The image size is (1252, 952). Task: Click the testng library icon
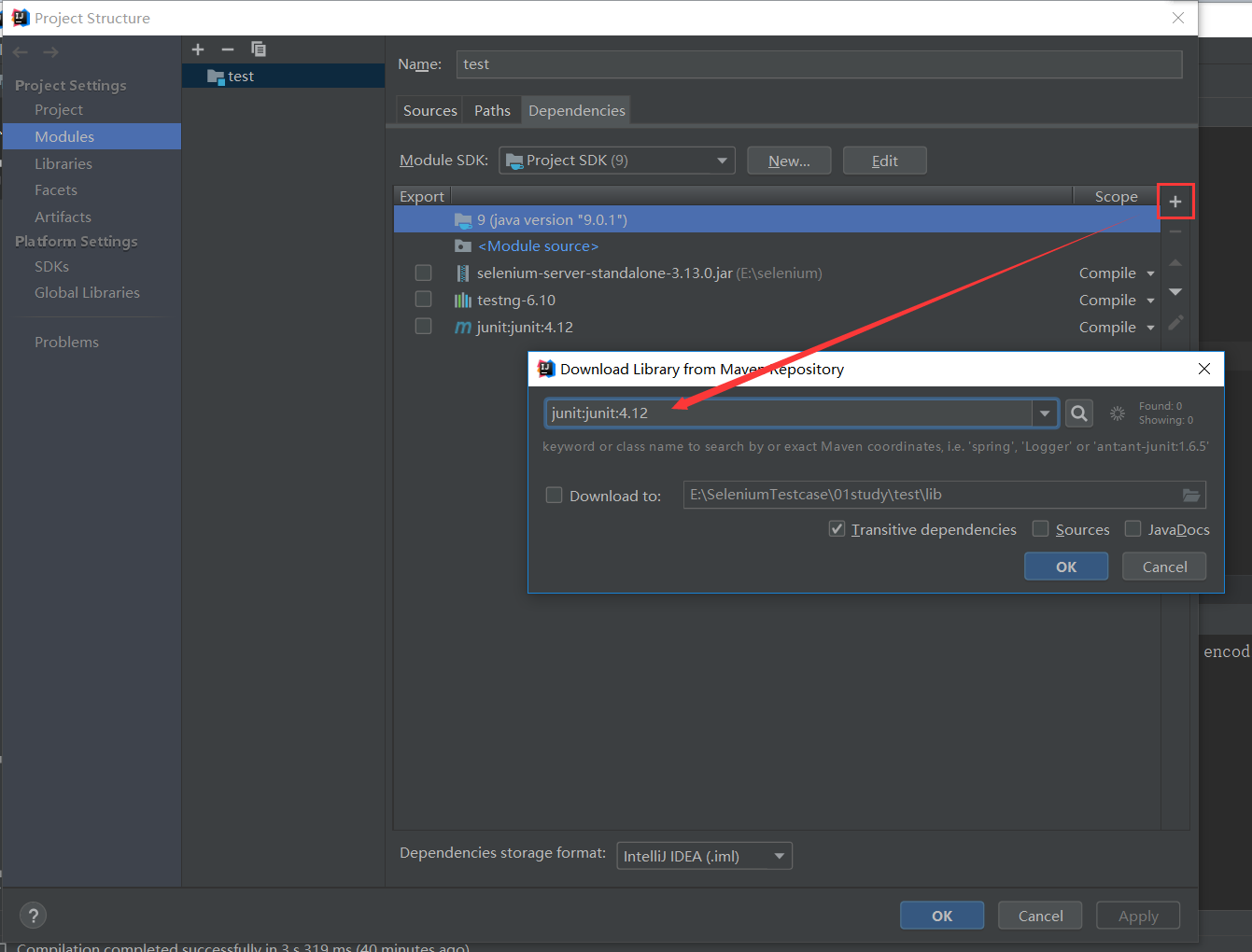tap(462, 301)
